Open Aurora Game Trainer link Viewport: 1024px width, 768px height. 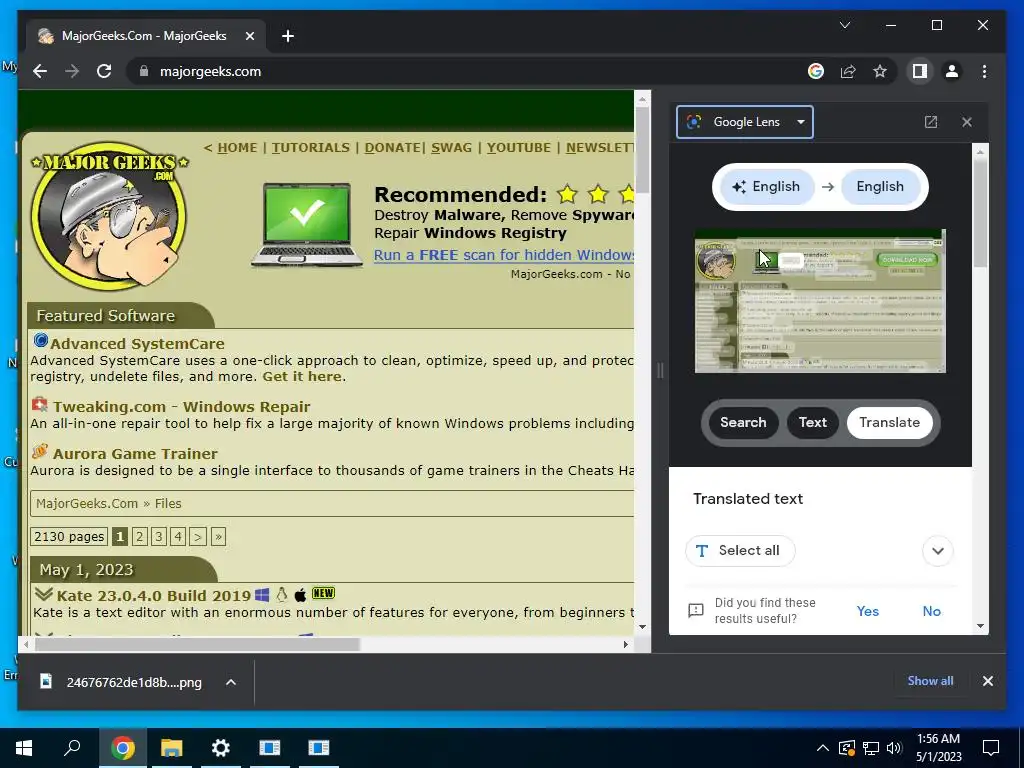click(x=135, y=454)
